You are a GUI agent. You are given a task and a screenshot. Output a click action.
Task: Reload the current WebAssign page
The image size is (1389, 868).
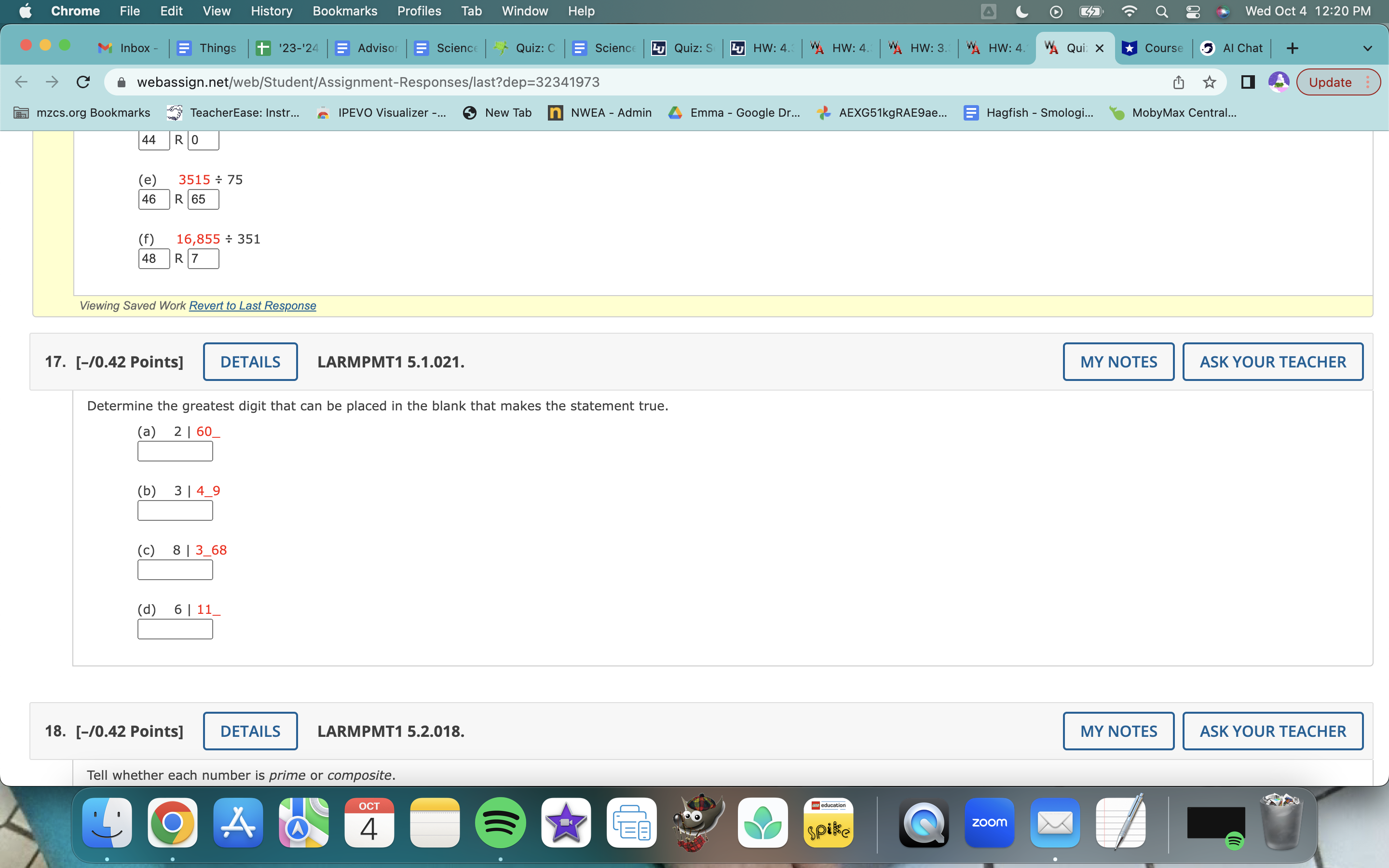[x=83, y=82]
